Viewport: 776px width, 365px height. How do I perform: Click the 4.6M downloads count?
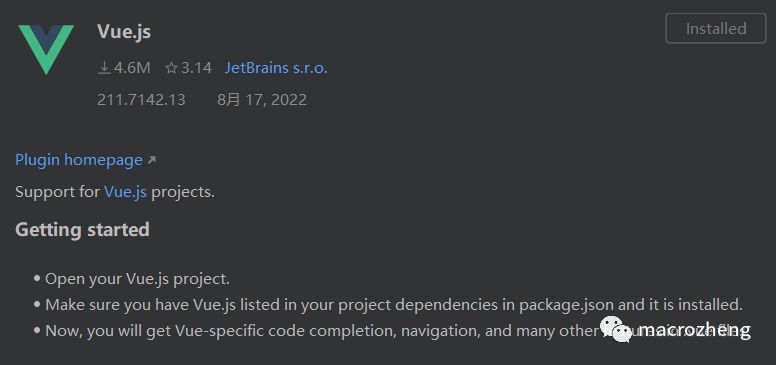tap(132, 68)
